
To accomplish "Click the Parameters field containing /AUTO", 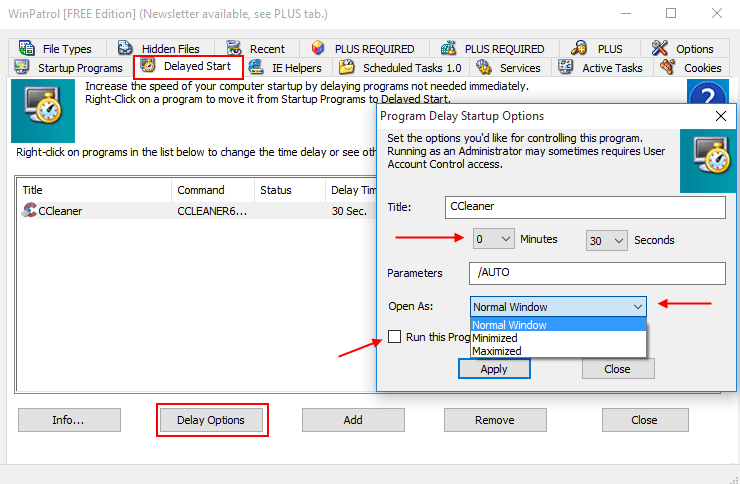I will coord(597,273).
